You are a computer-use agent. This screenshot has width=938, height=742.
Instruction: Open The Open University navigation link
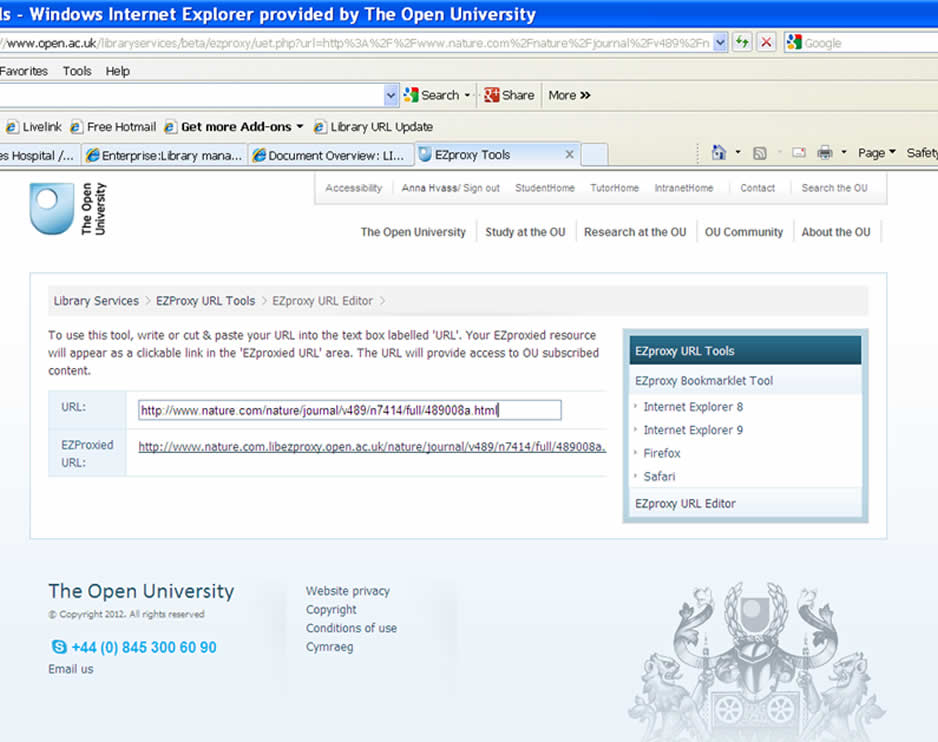pyautogui.click(x=413, y=232)
